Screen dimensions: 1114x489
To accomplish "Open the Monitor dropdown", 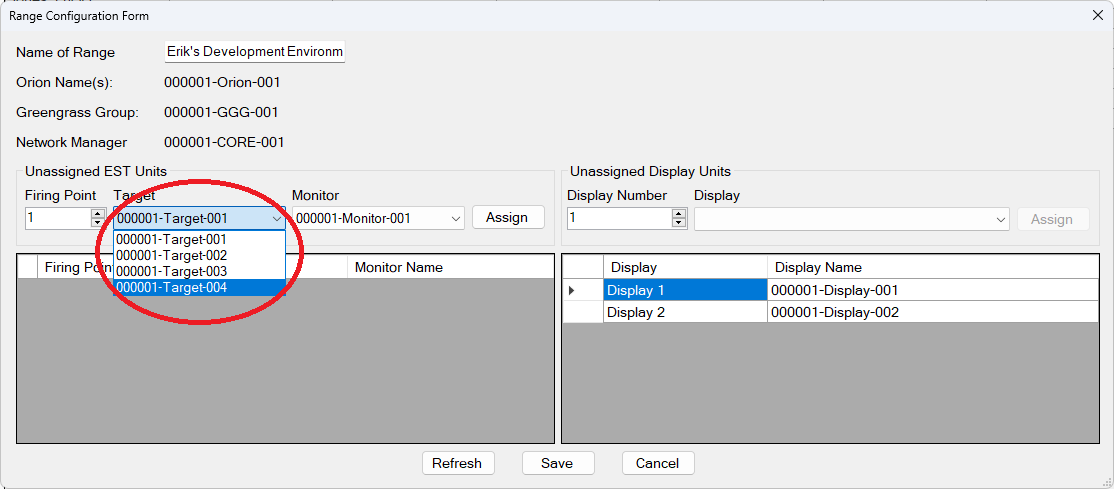I will point(456,218).
